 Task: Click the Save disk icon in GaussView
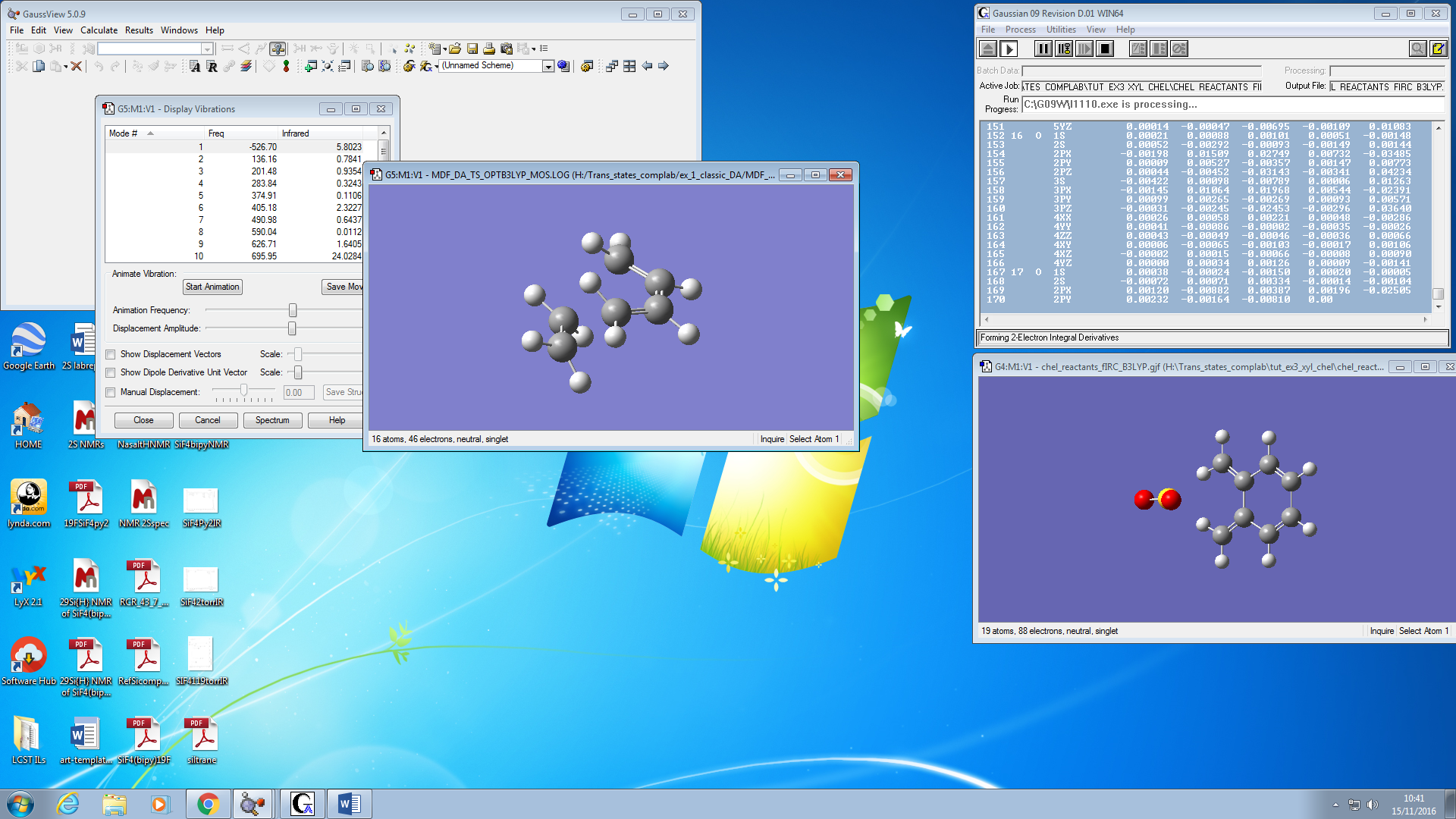472,49
